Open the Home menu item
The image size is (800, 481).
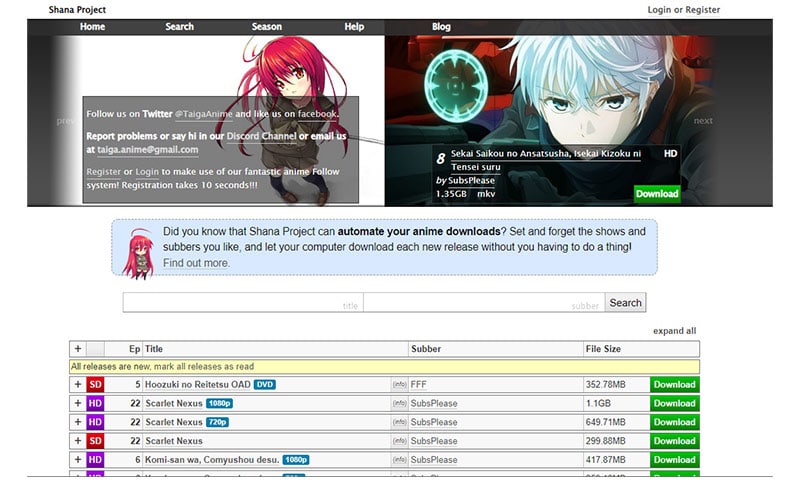[92, 27]
